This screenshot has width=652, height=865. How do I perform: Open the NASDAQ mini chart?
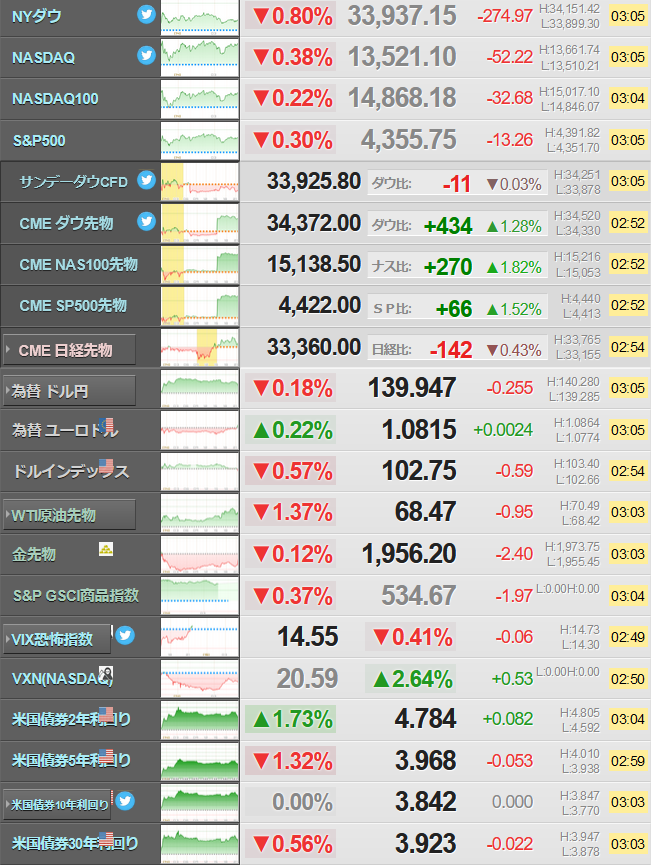[x=200, y=58]
